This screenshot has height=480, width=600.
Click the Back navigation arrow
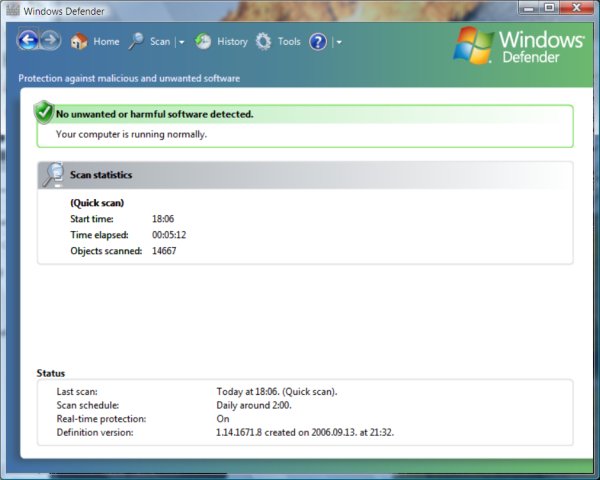coord(28,41)
